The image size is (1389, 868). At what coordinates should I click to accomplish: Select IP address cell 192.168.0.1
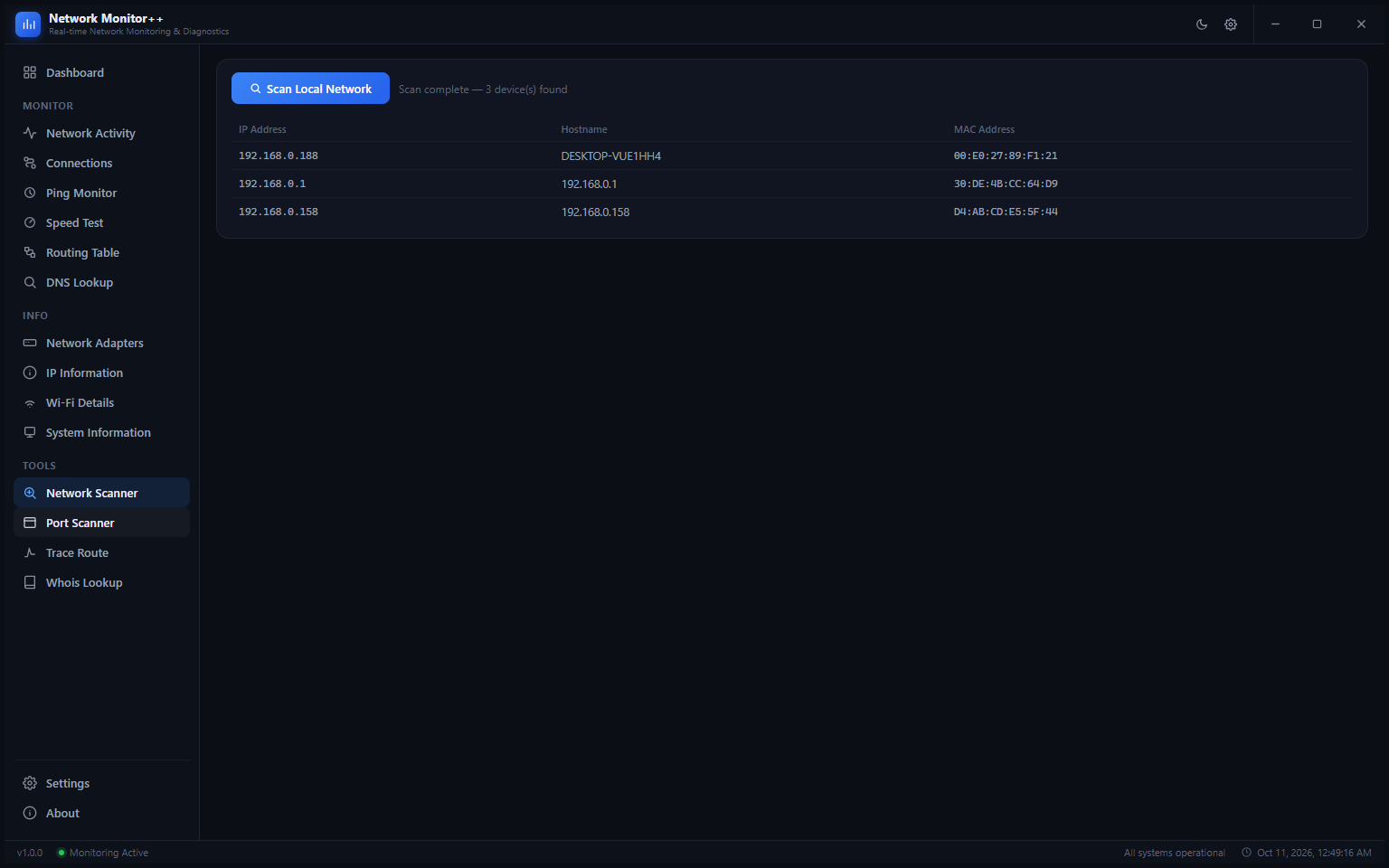click(272, 184)
